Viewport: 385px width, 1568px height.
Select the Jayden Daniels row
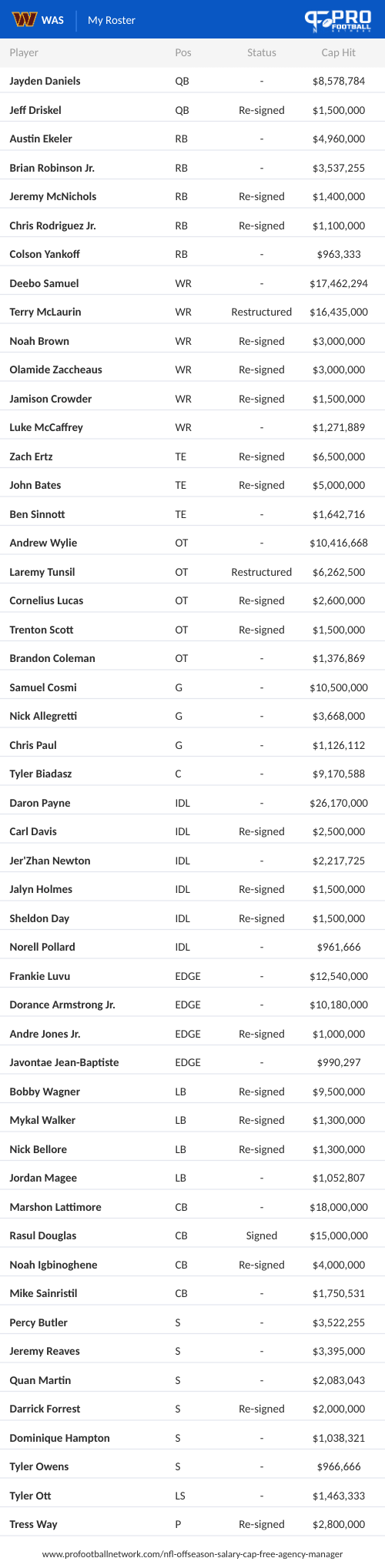tap(192, 81)
